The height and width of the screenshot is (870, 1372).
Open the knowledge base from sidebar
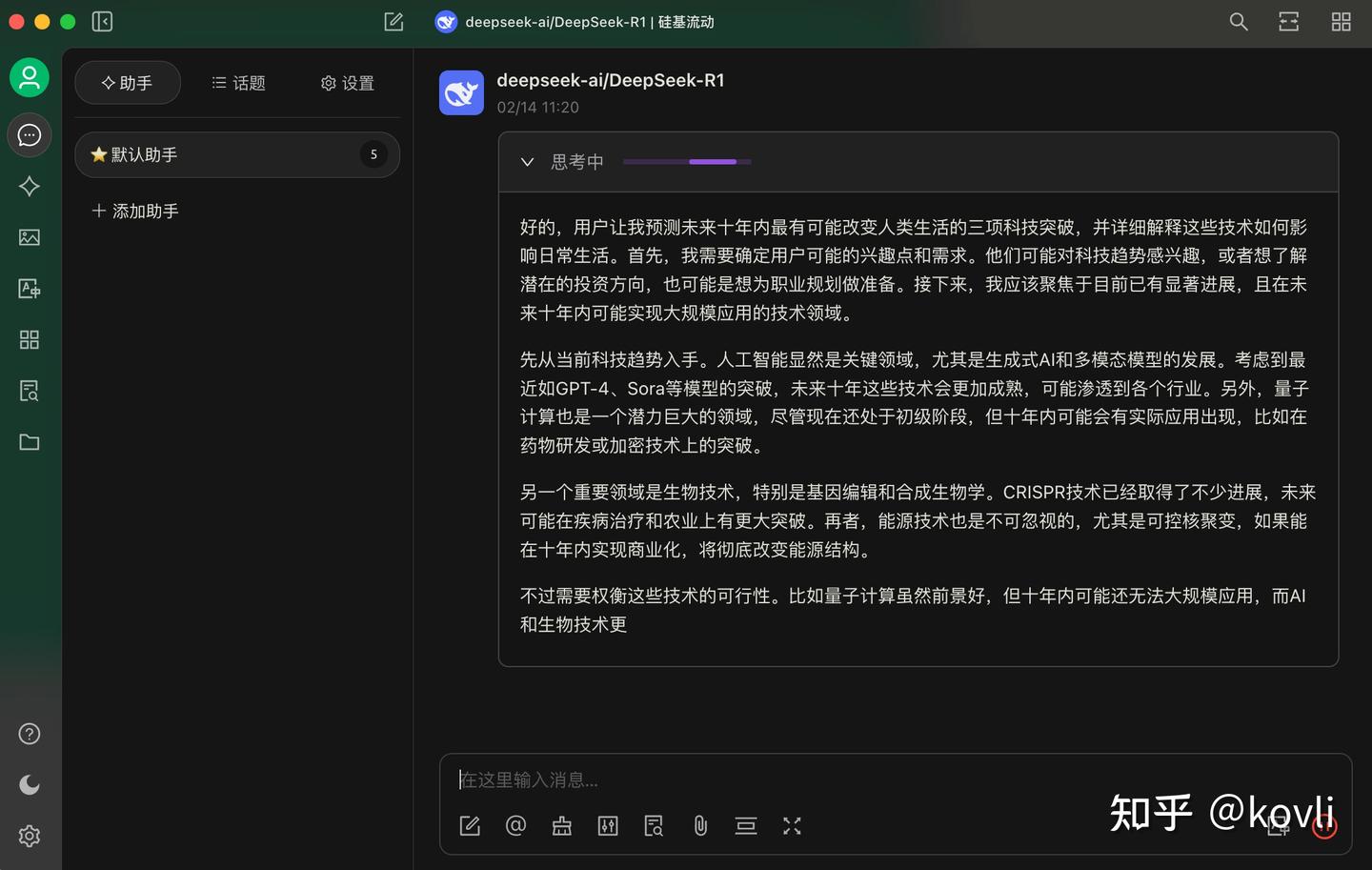point(29,390)
